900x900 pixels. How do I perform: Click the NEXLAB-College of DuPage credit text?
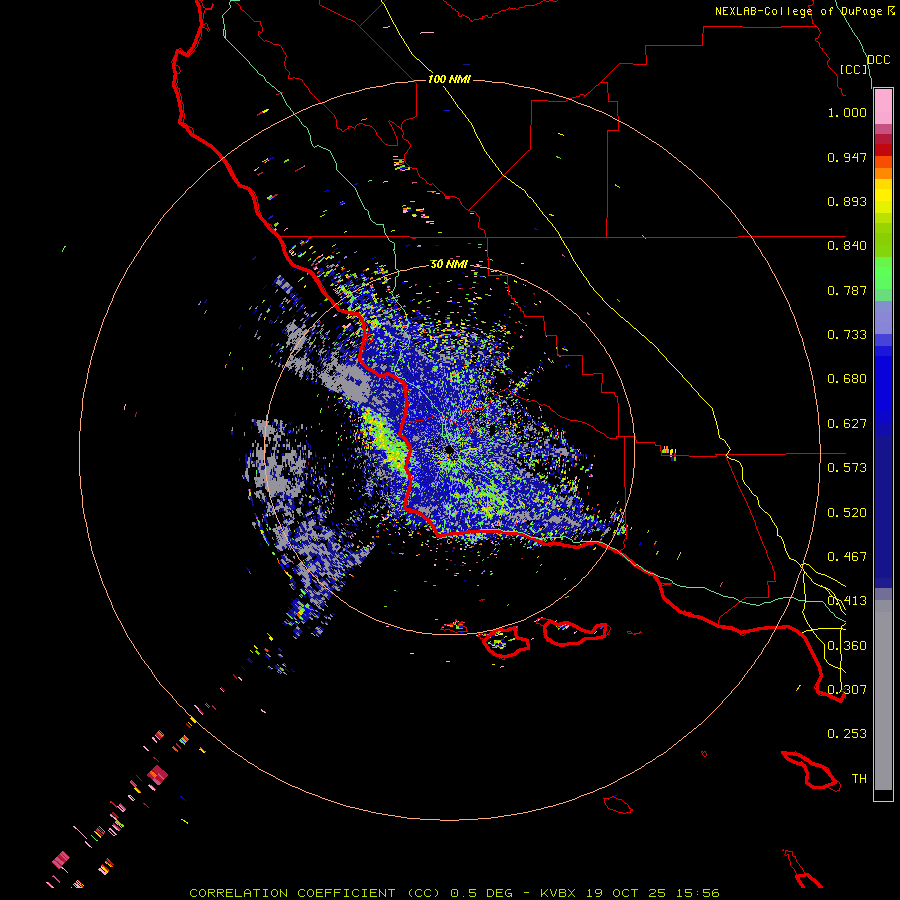point(804,11)
